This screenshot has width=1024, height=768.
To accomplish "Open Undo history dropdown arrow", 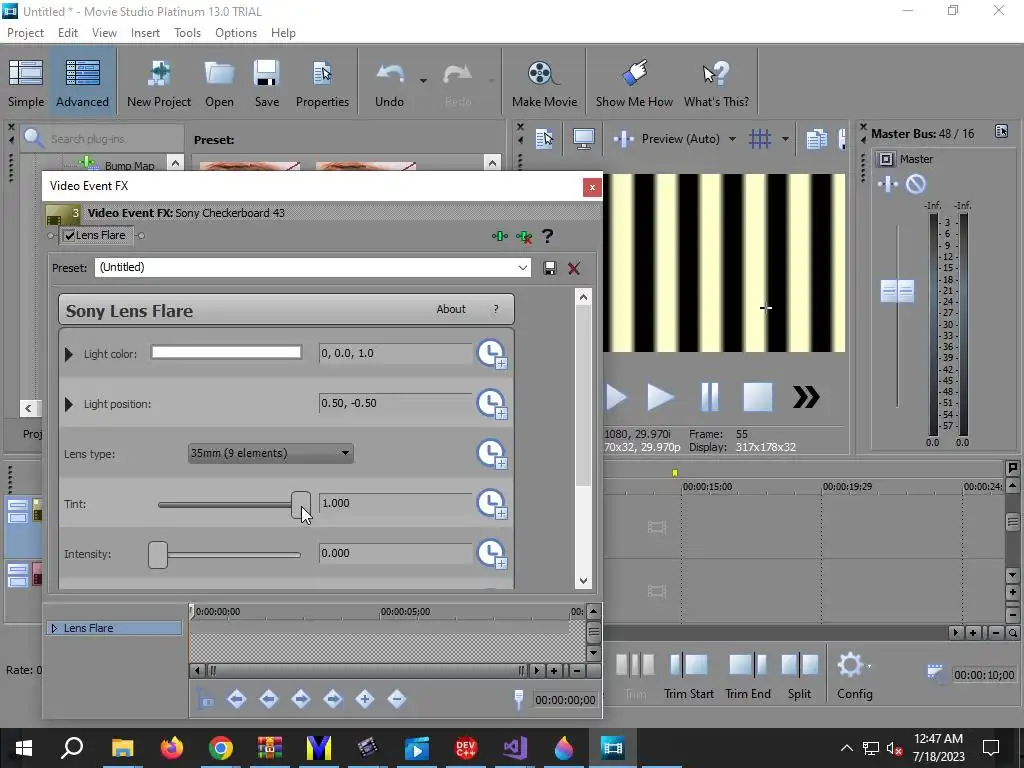I will click(423, 81).
